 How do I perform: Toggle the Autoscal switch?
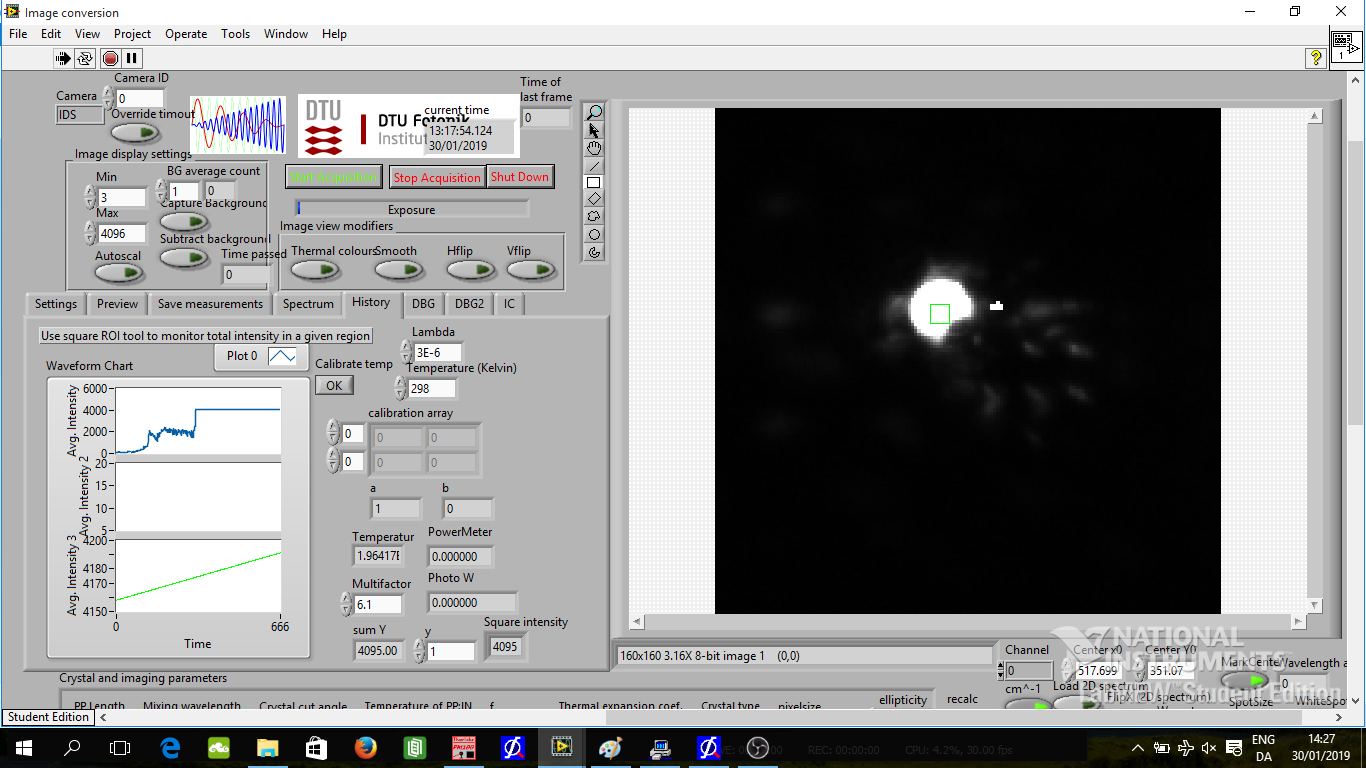[x=119, y=272]
